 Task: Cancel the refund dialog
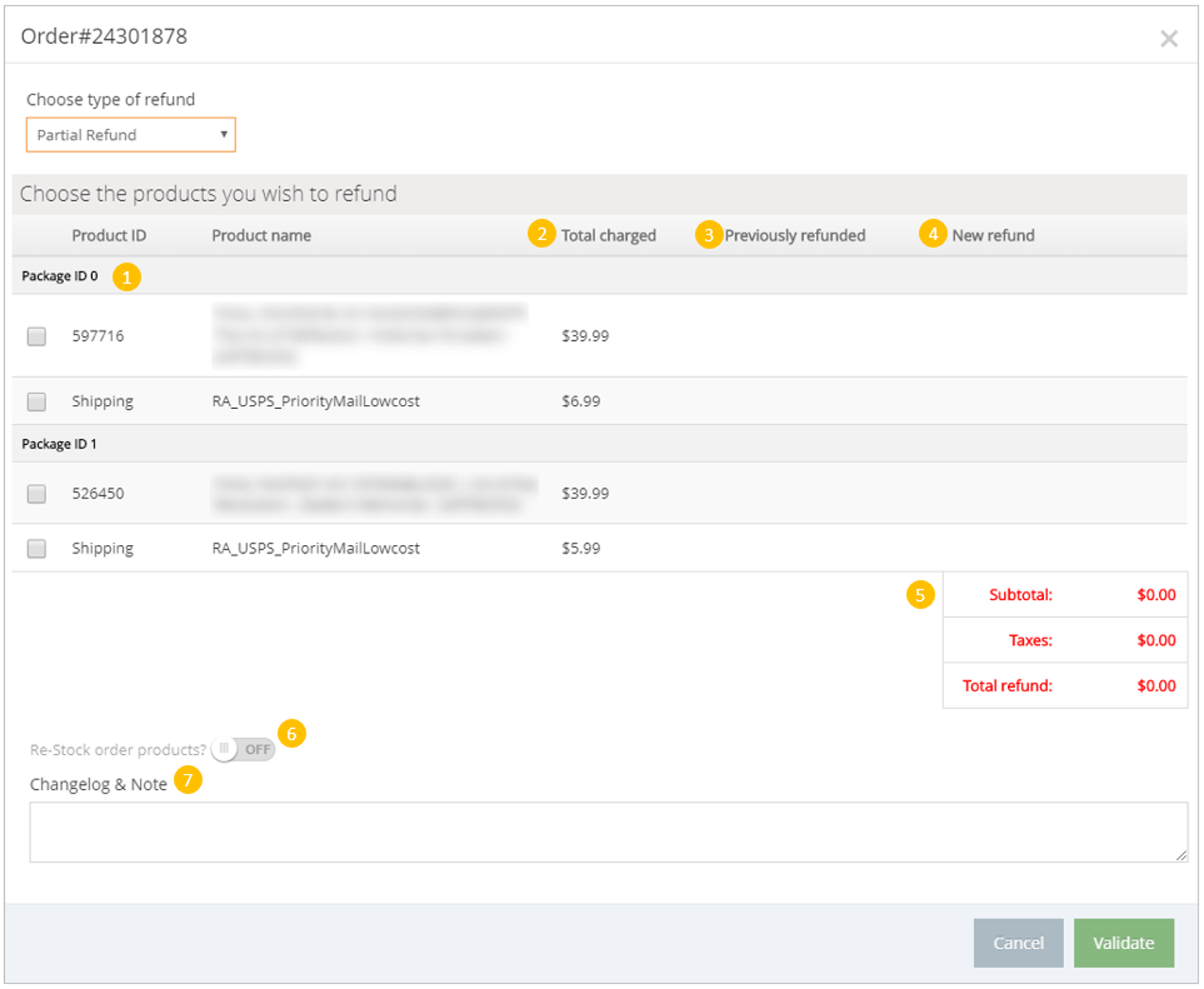(1018, 943)
